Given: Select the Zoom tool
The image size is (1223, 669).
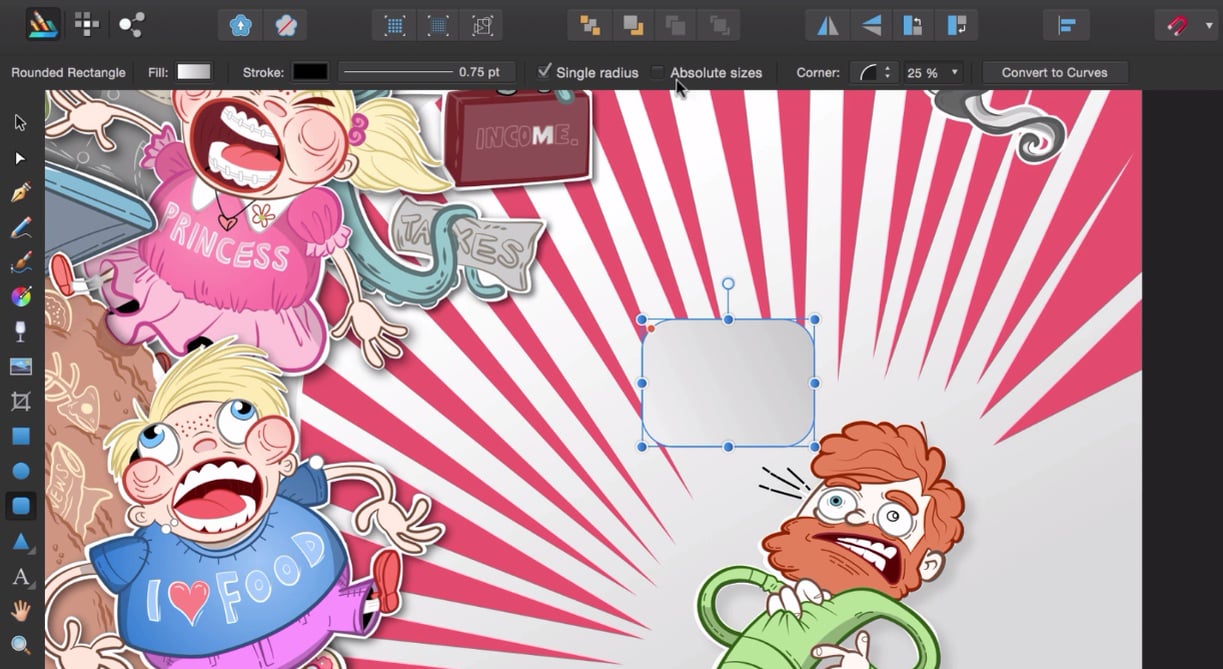Looking at the screenshot, I should [x=21, y=645].
